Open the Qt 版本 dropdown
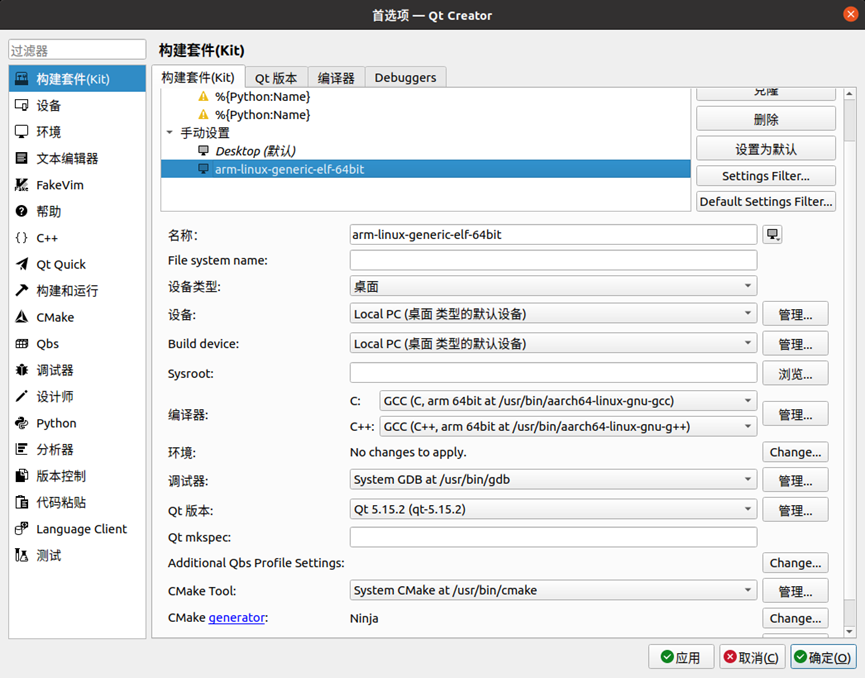The height and width of the screenshot is (678, 865). pos(553,510)
